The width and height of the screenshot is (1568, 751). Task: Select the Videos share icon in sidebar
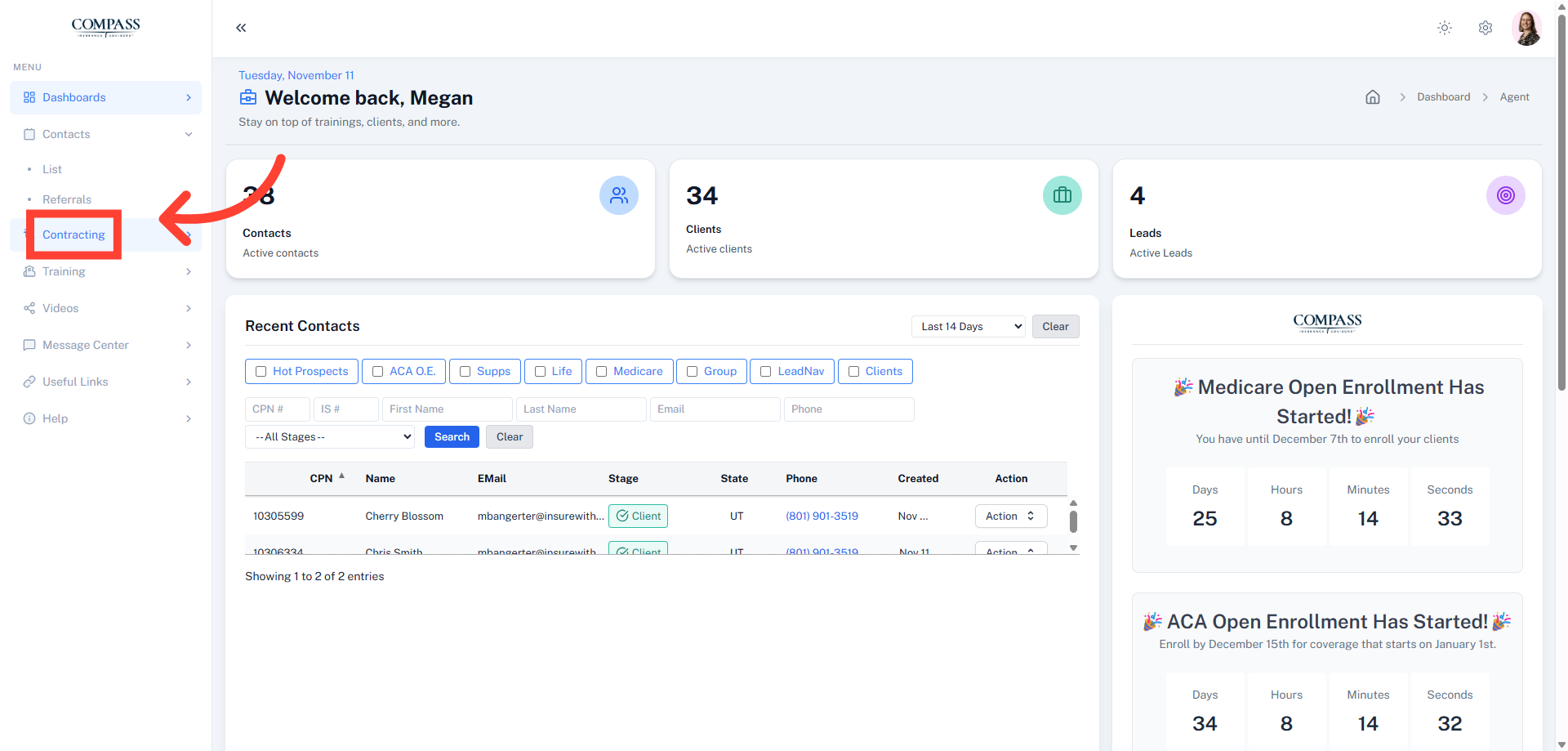(x=29, y=308)
